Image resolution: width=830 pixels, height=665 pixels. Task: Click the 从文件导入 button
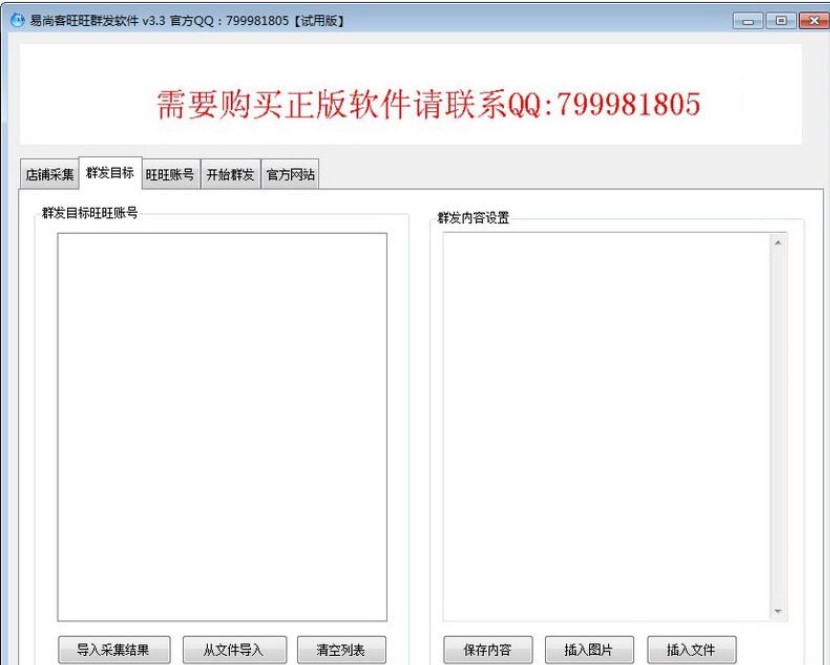click(234, 649)
